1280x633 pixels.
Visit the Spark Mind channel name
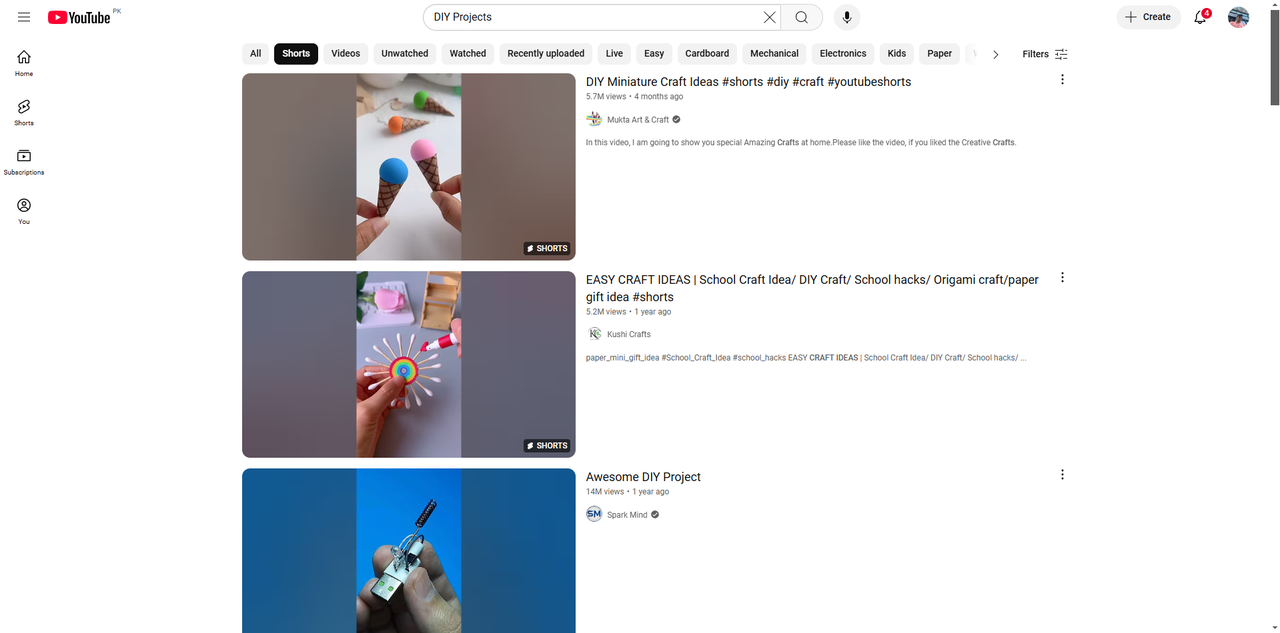click(627, 515)
